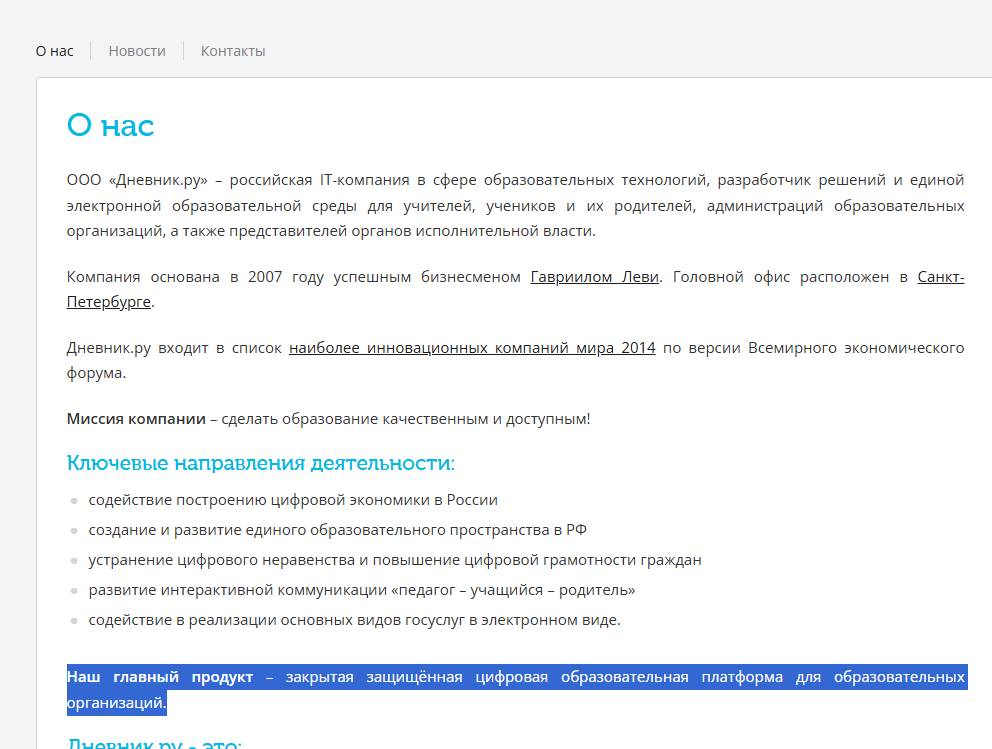The height and width of the screenshot is (749, 992).
Task: Click the устранение цифрового неравенства bullet
Action: click(x=395, y=560)
